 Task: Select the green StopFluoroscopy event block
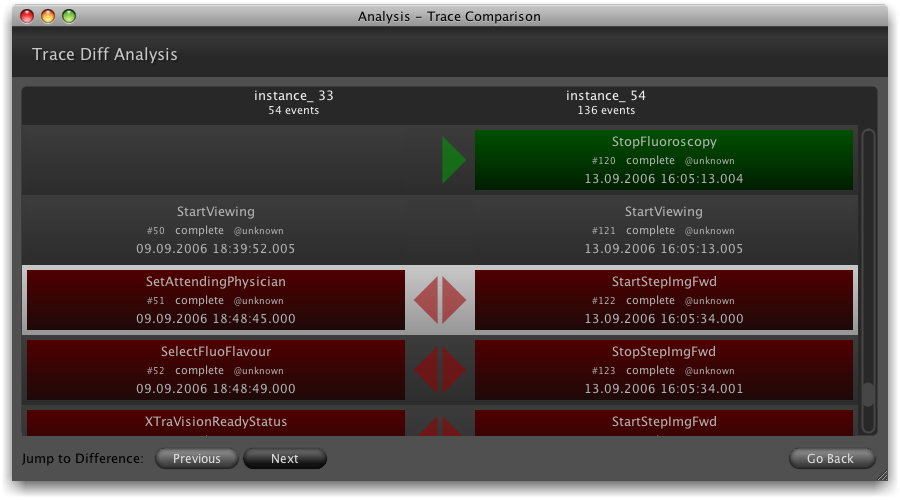pos(663,160)
